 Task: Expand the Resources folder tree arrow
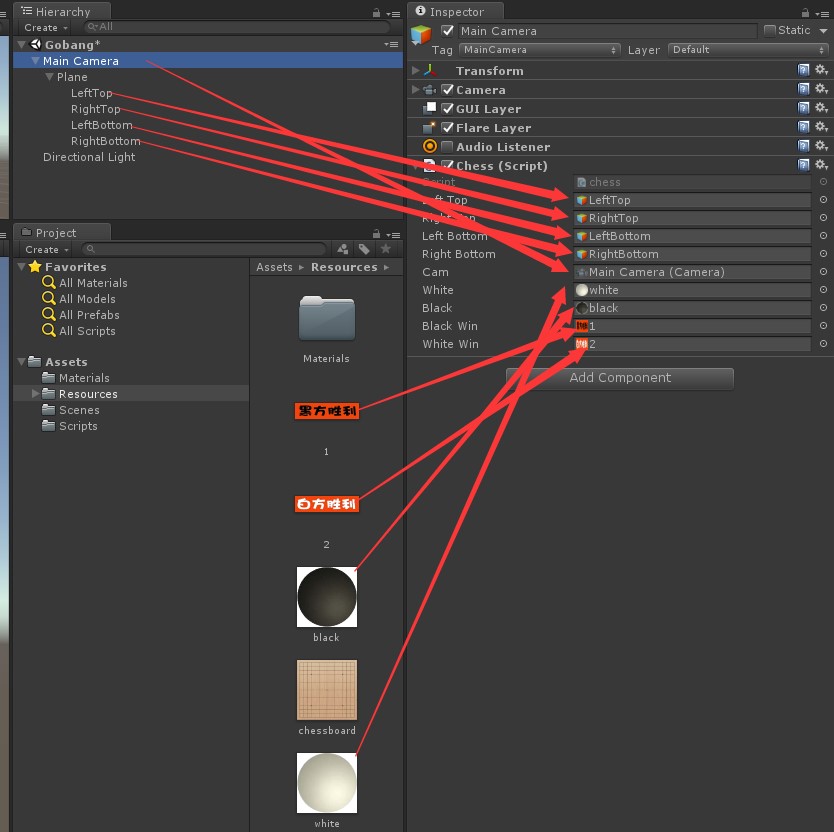[x=35, y=394]
